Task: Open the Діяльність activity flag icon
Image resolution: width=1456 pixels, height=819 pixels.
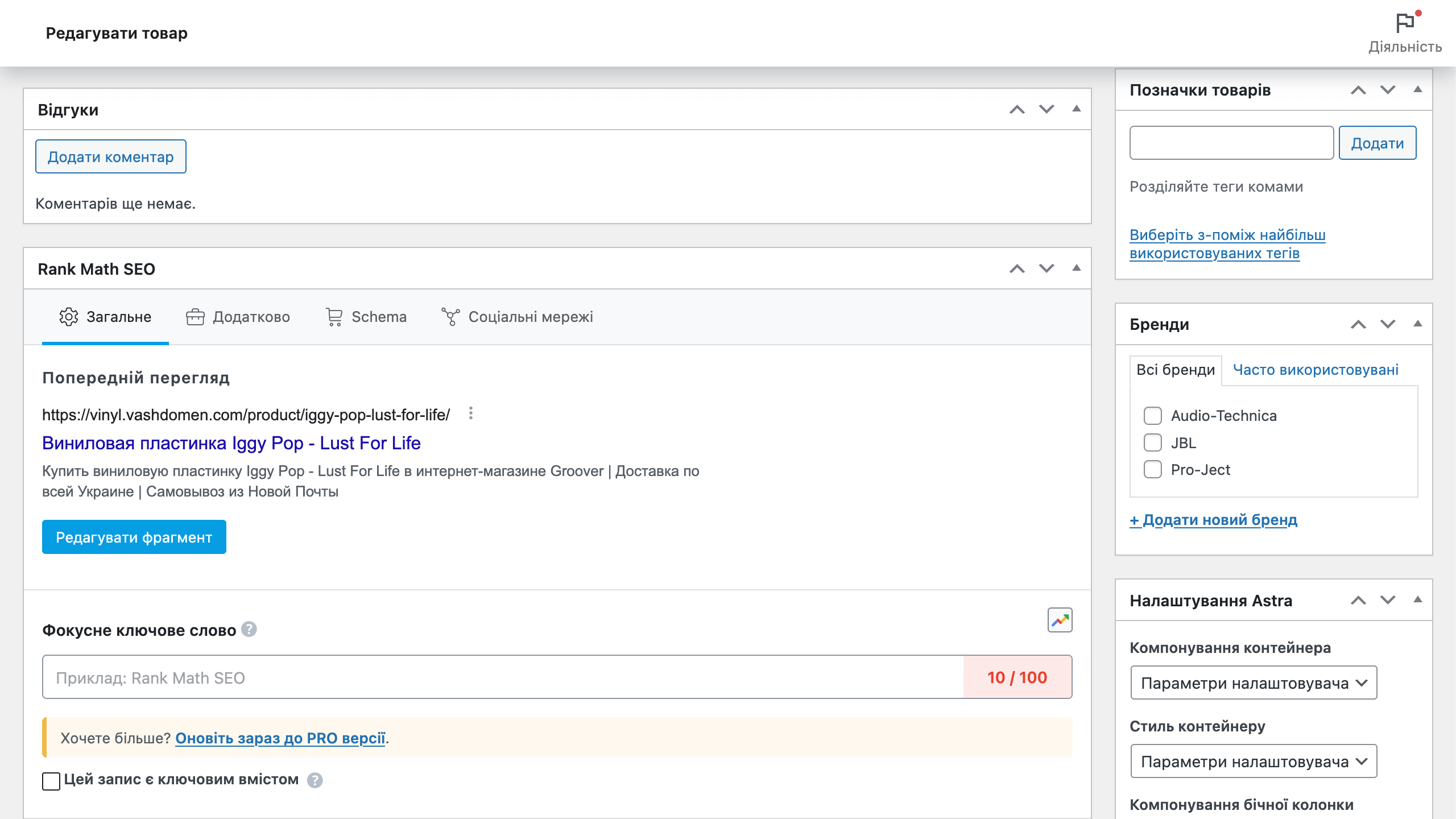Action: 1405,33
